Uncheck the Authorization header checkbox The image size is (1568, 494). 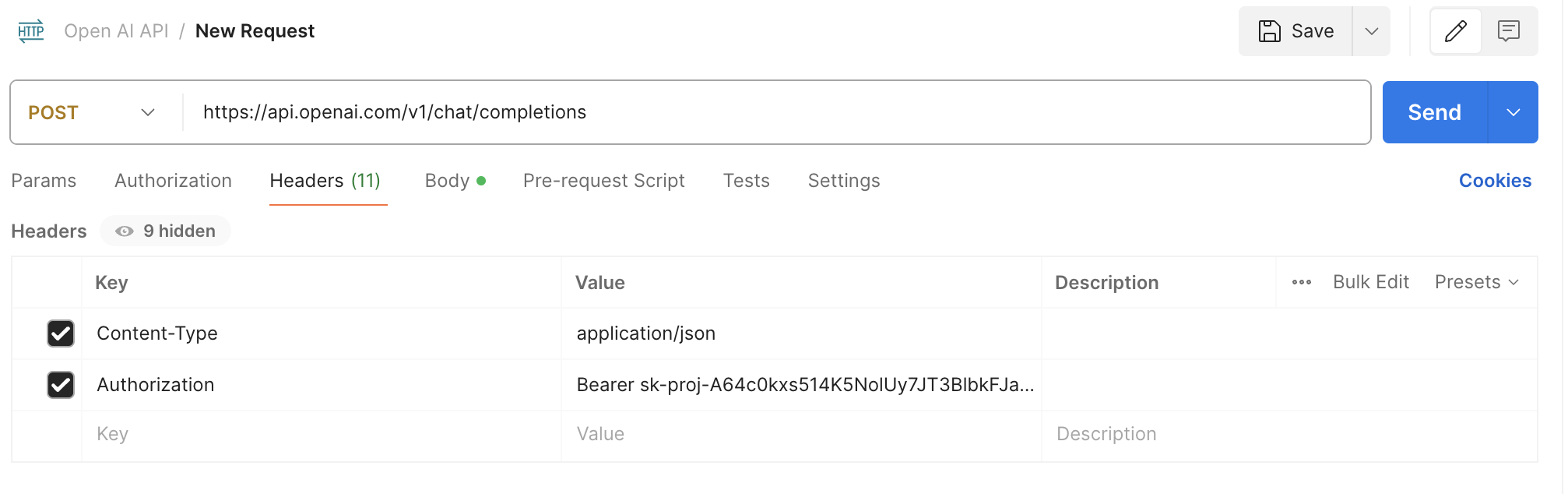(61, 385)
